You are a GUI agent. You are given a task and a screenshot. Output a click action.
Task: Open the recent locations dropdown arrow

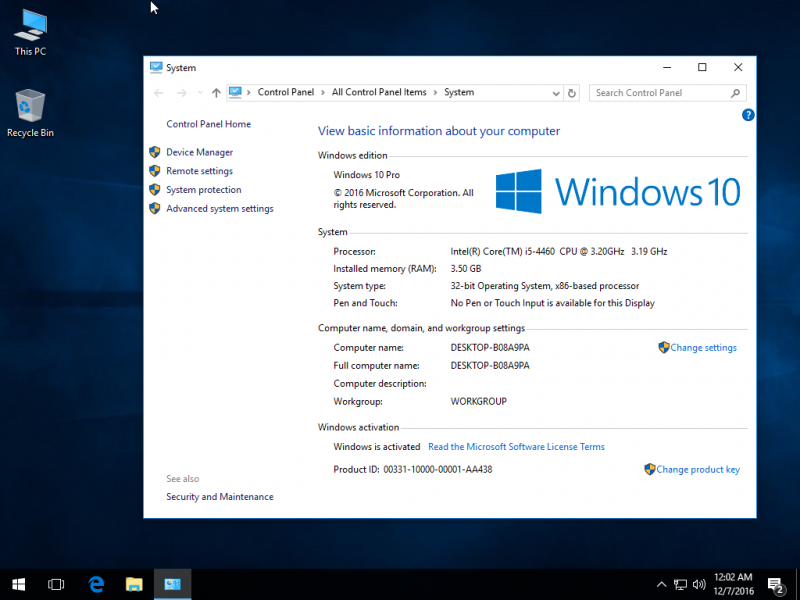coord(200,93)
